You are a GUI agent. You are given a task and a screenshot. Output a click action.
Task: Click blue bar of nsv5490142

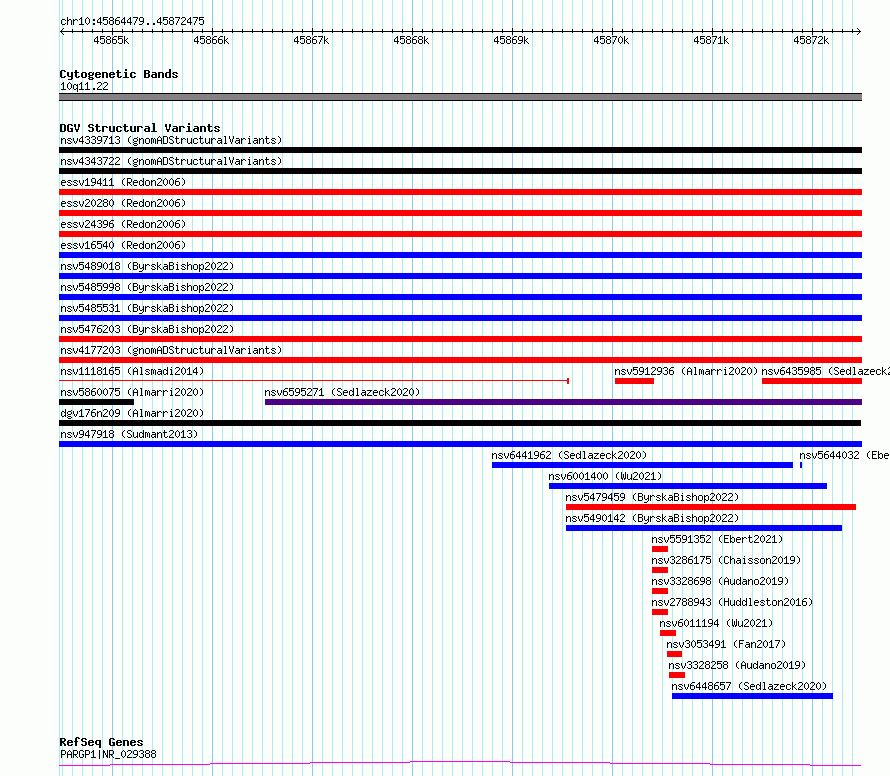[x=704, y=528]
